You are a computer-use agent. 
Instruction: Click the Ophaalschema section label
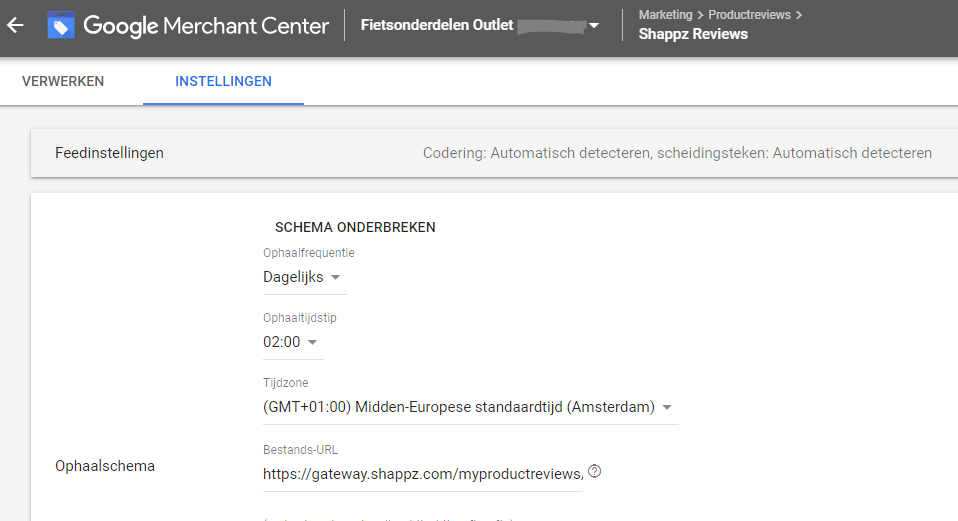pos(105,466)
